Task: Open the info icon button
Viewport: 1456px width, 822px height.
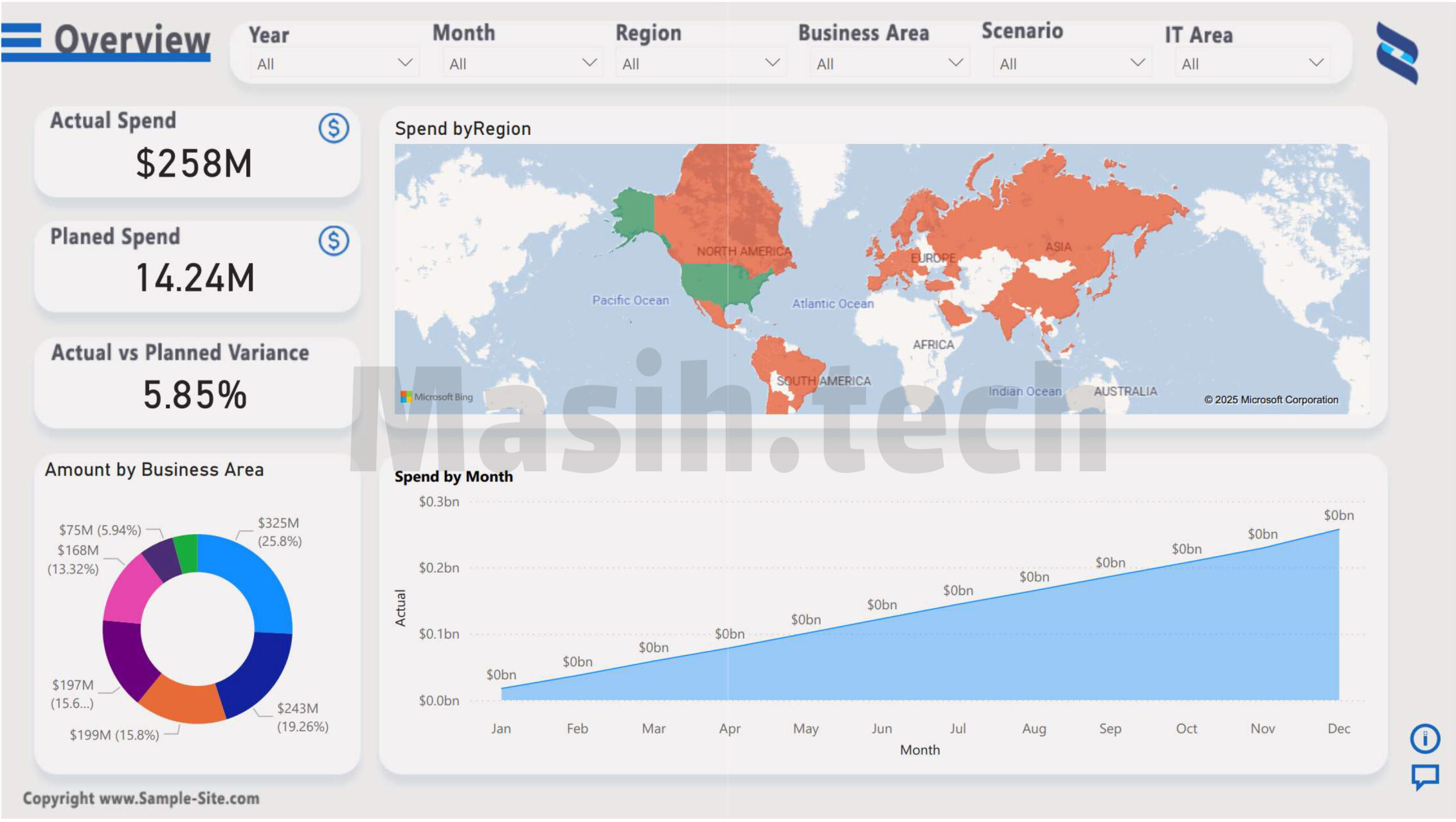Action: (x=1425, y=739)
